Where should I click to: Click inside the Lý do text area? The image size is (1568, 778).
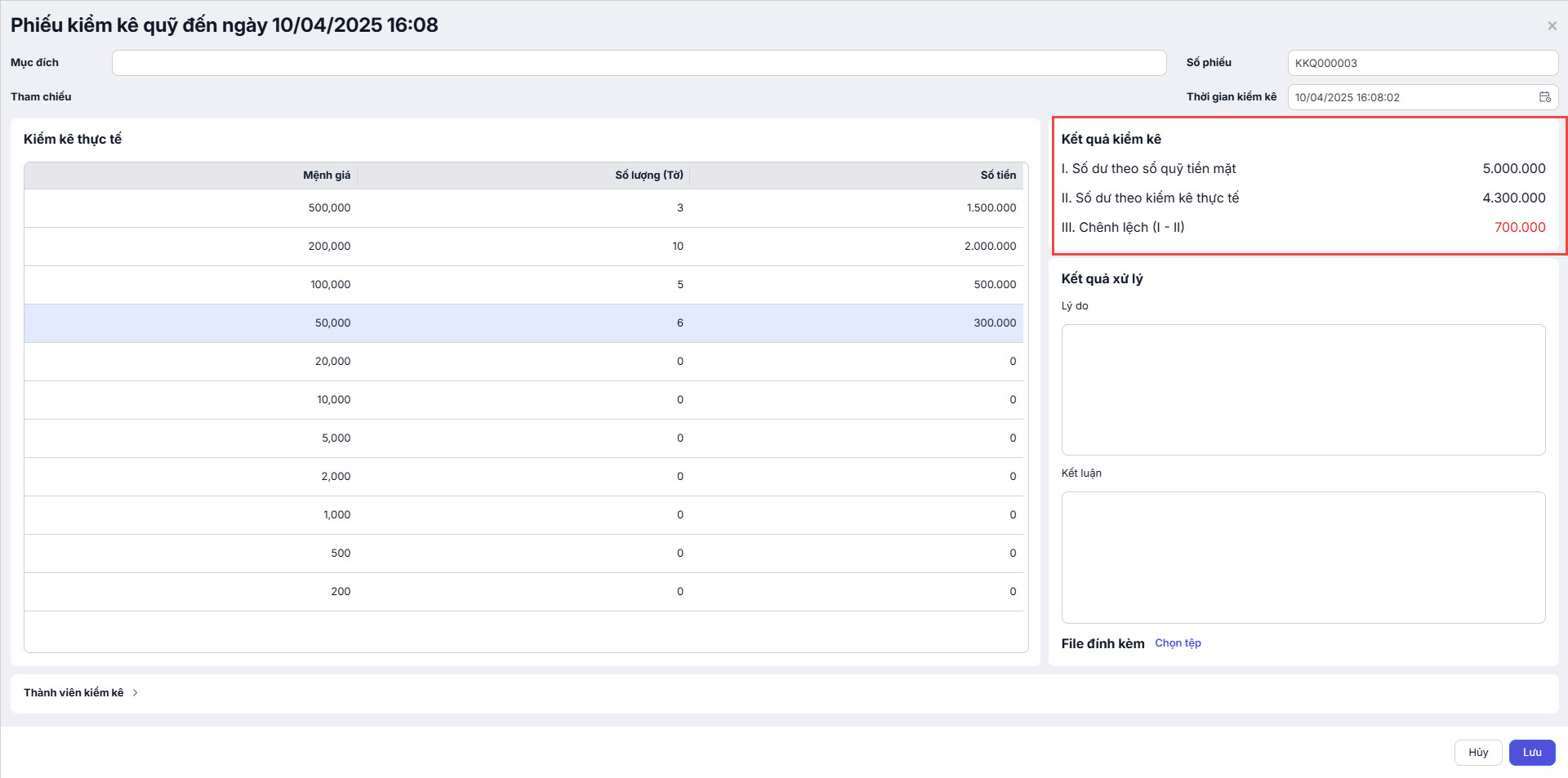(1303, 389)
